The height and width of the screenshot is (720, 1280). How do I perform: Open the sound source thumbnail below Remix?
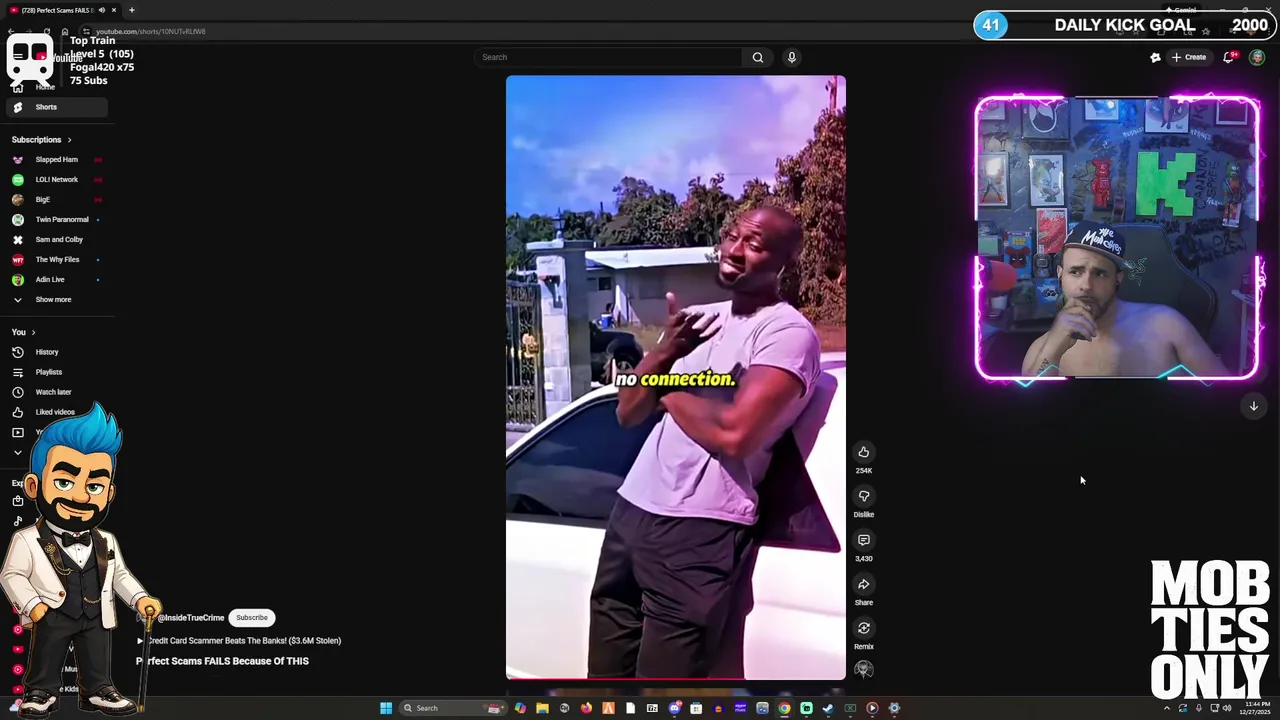pyautogui.click(x=864, y=670)
